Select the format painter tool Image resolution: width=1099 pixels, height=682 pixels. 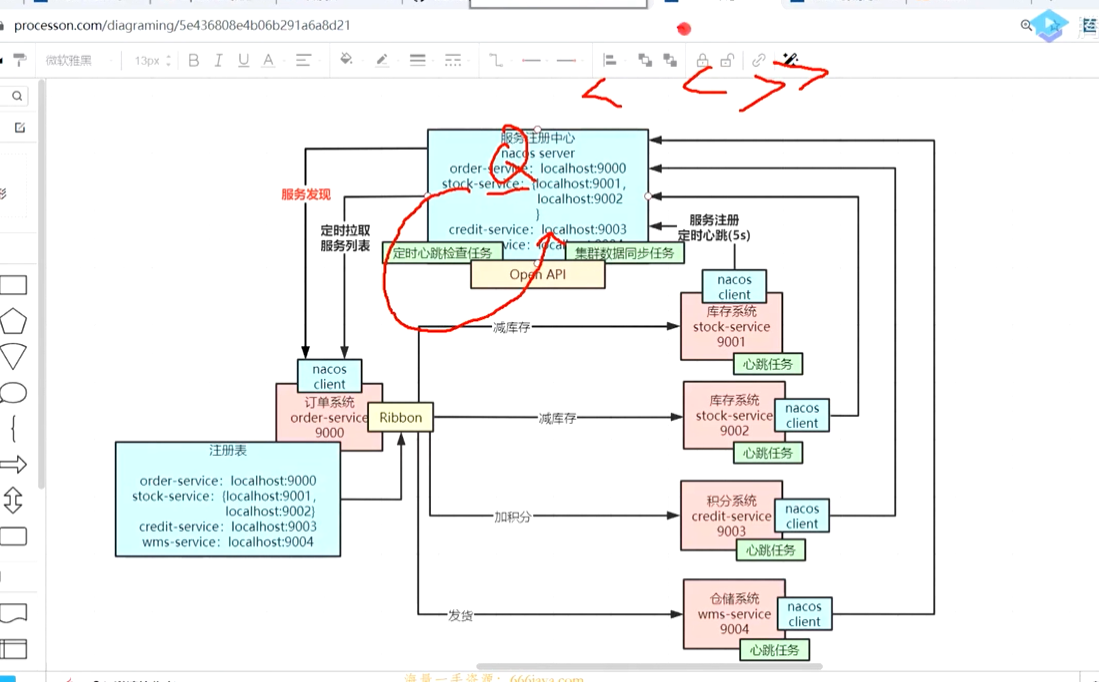20,60
